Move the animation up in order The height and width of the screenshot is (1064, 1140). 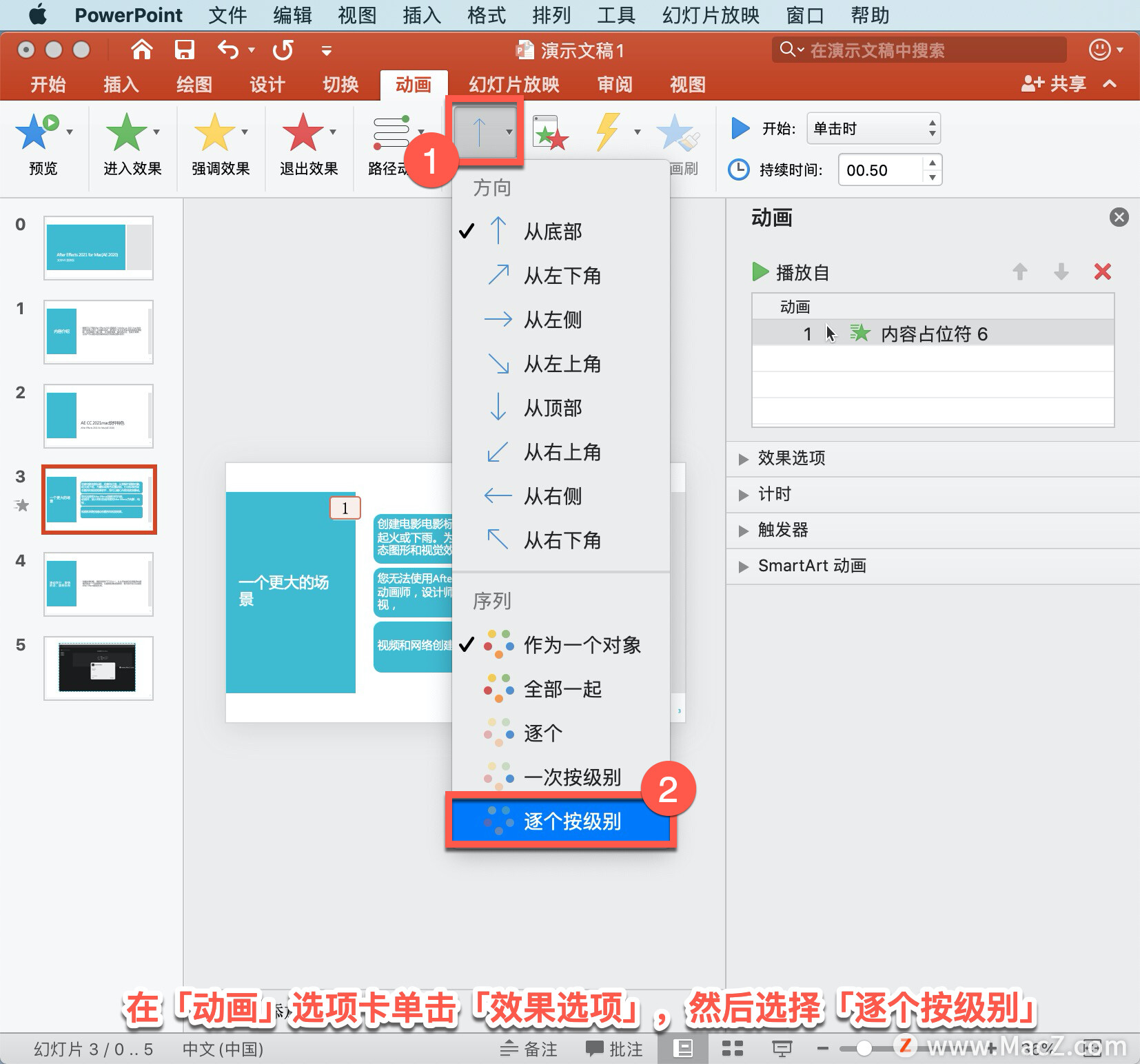click(x=1020, y=272)
